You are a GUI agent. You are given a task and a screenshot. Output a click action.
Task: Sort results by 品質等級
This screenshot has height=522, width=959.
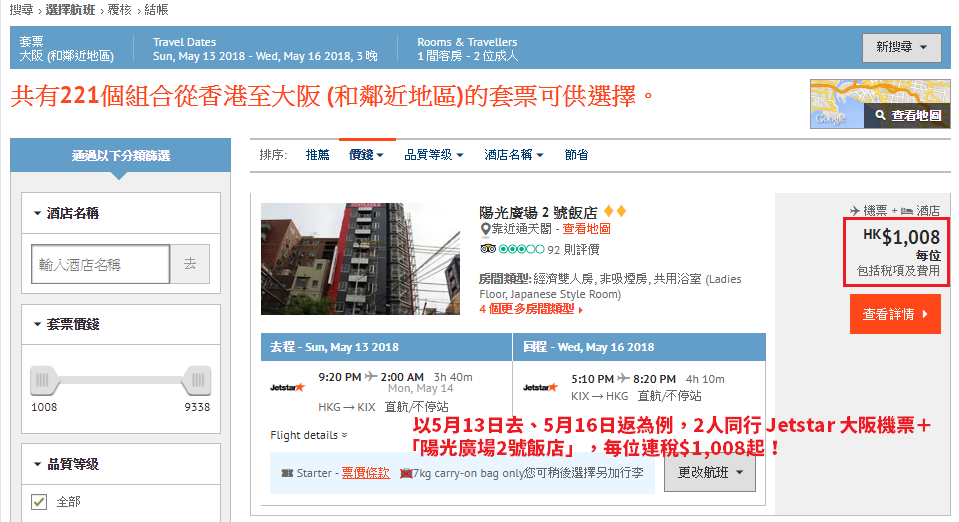[434, 155]
